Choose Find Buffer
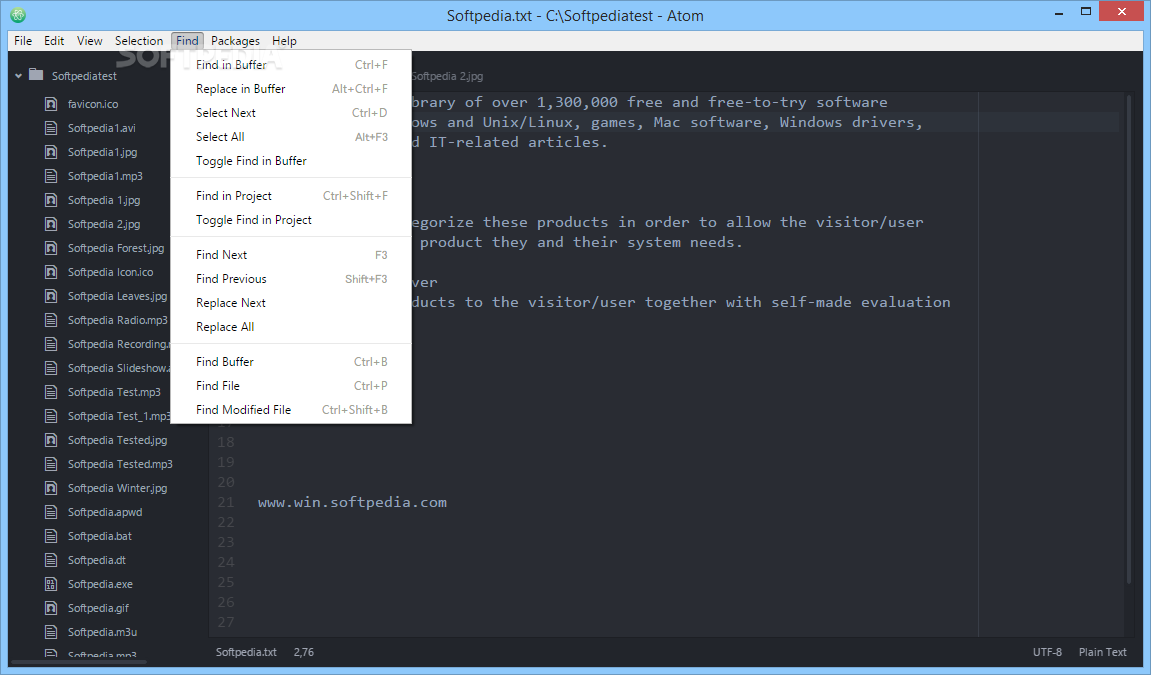This screenshot has height=675, width=1151. tap(291, 362)
